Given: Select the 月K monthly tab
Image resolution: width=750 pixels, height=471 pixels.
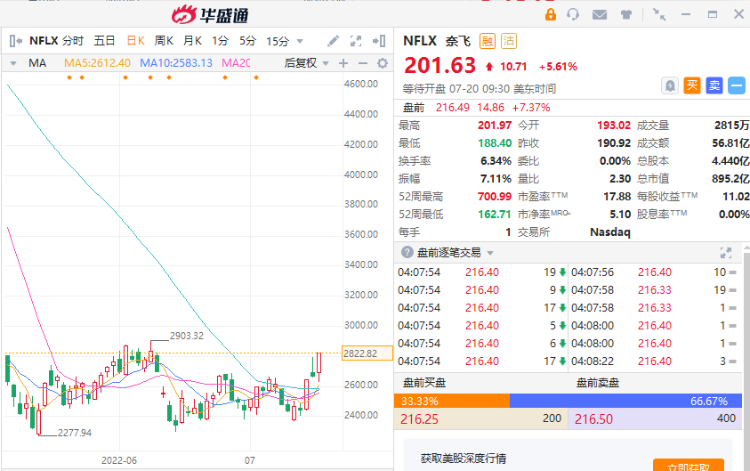Looking at the screenshot, I should (x=192, y=41).
